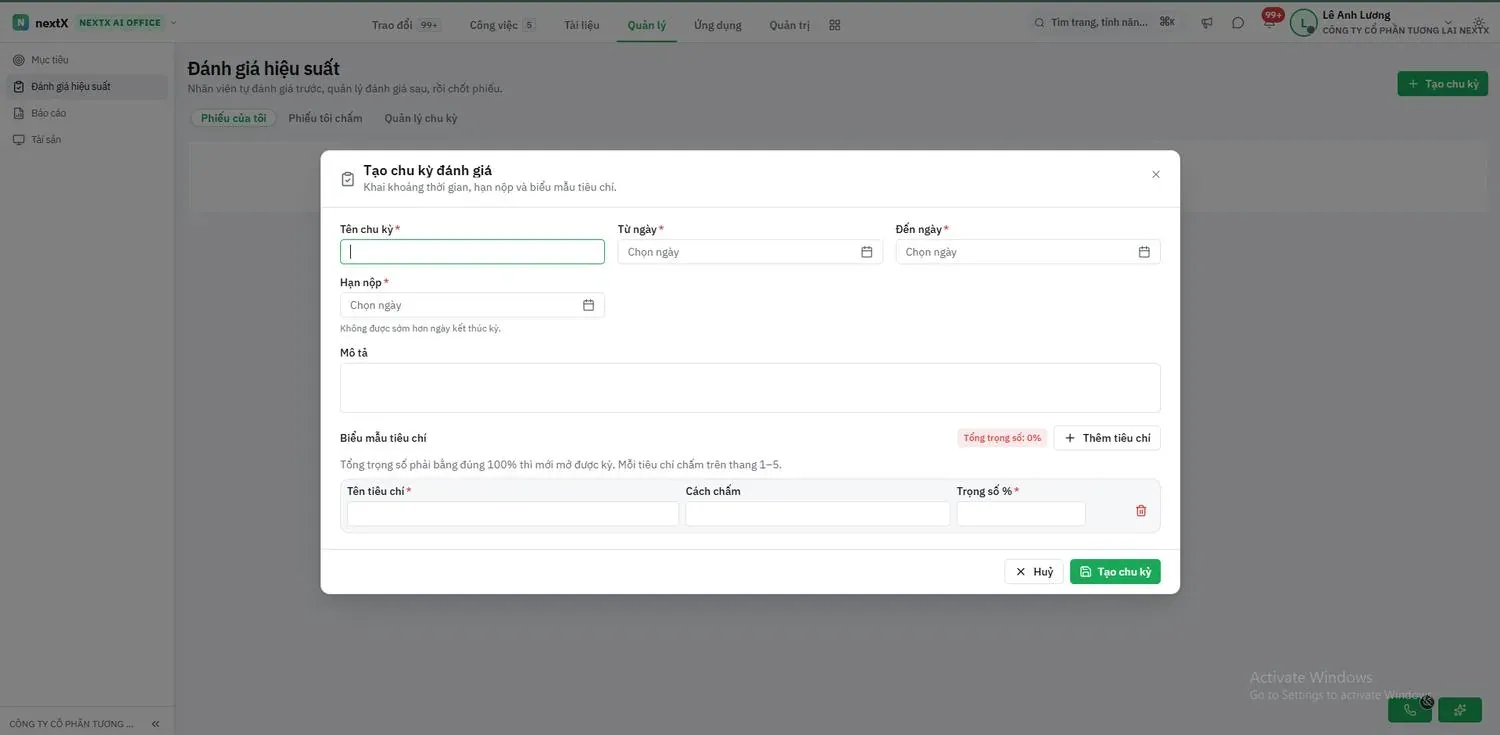This screenshot has height=735, width=1500.
Task: Click into the Mô tả text area
Action: point(750,388)
